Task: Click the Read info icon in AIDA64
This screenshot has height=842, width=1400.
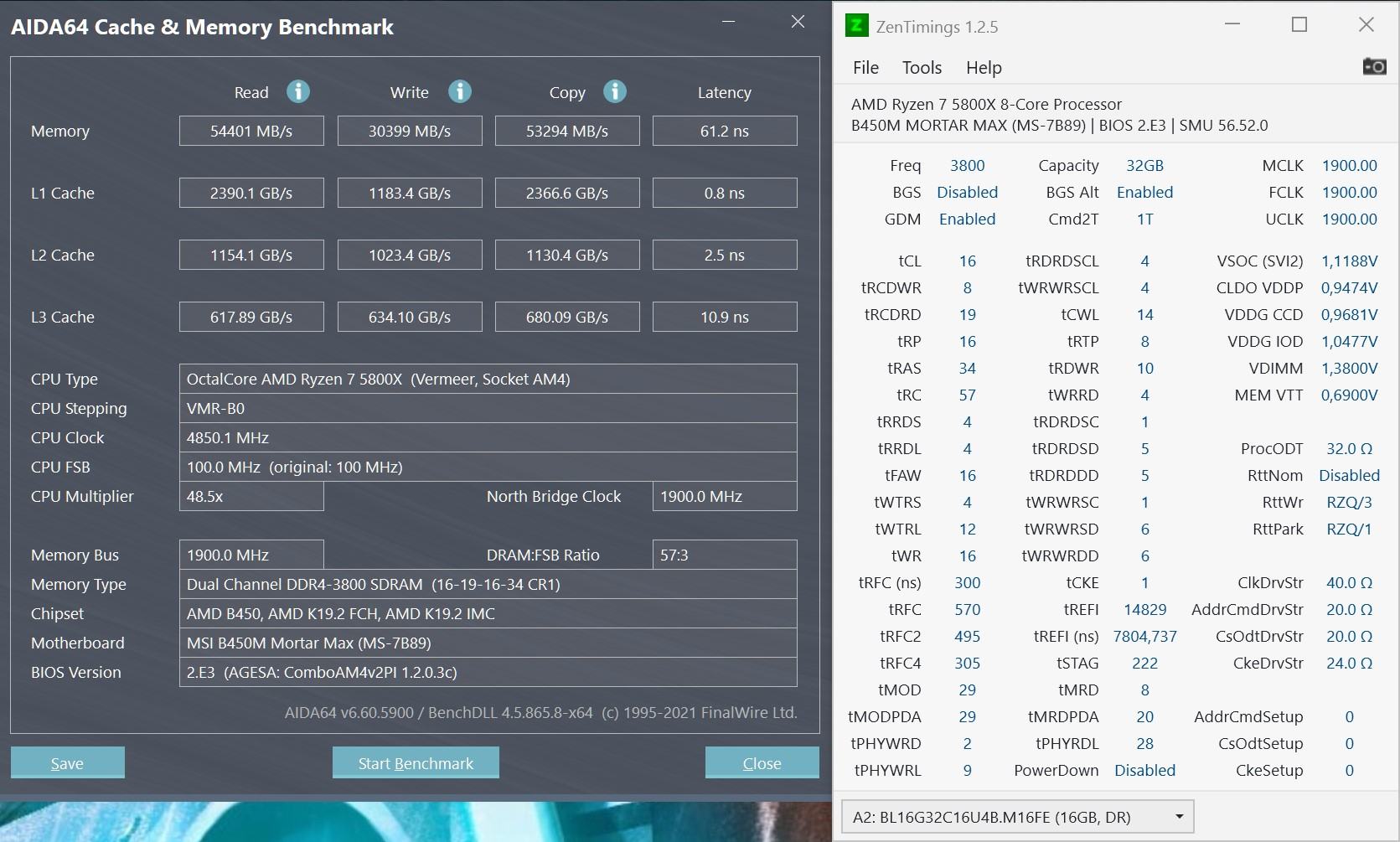Action: point(298,91)
